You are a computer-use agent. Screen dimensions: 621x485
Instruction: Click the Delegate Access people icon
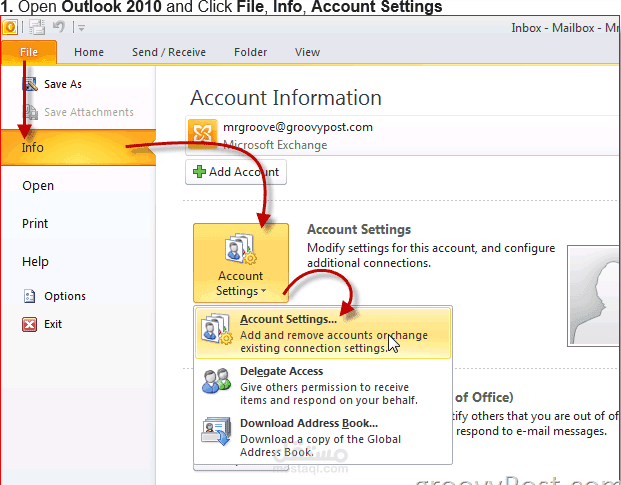(216, 380)
